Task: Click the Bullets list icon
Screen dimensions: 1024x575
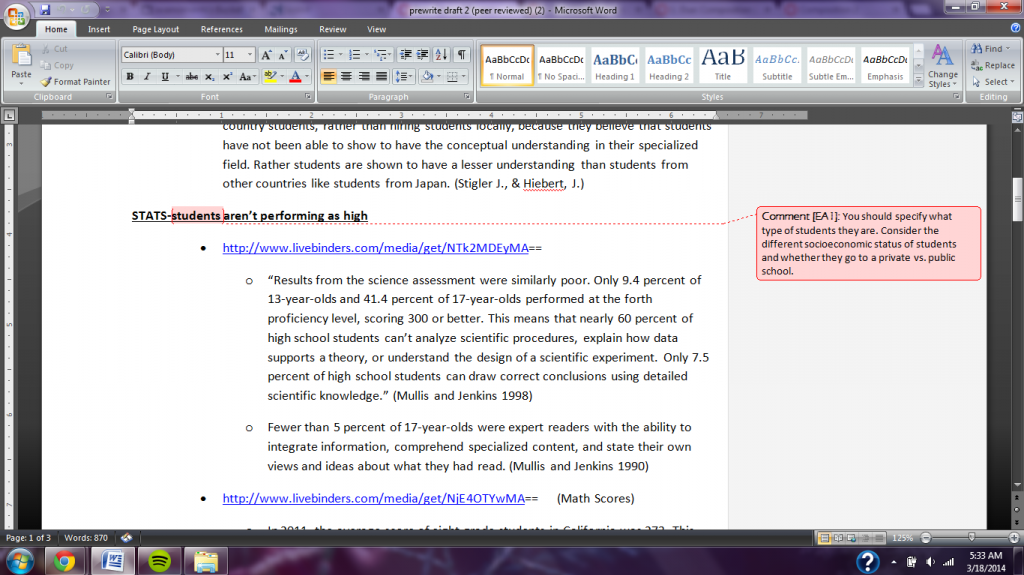Action: 330,54
